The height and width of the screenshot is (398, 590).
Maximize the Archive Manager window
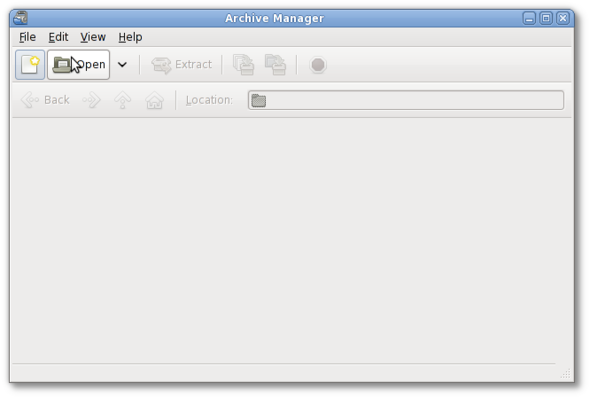coord(546,18)
